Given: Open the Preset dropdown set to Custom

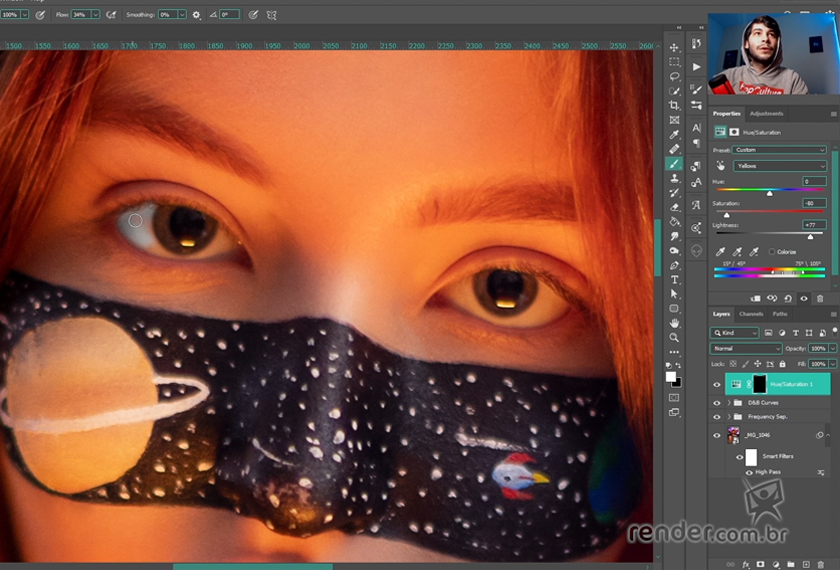Looking at the screenshot, I should coord(779,150).
